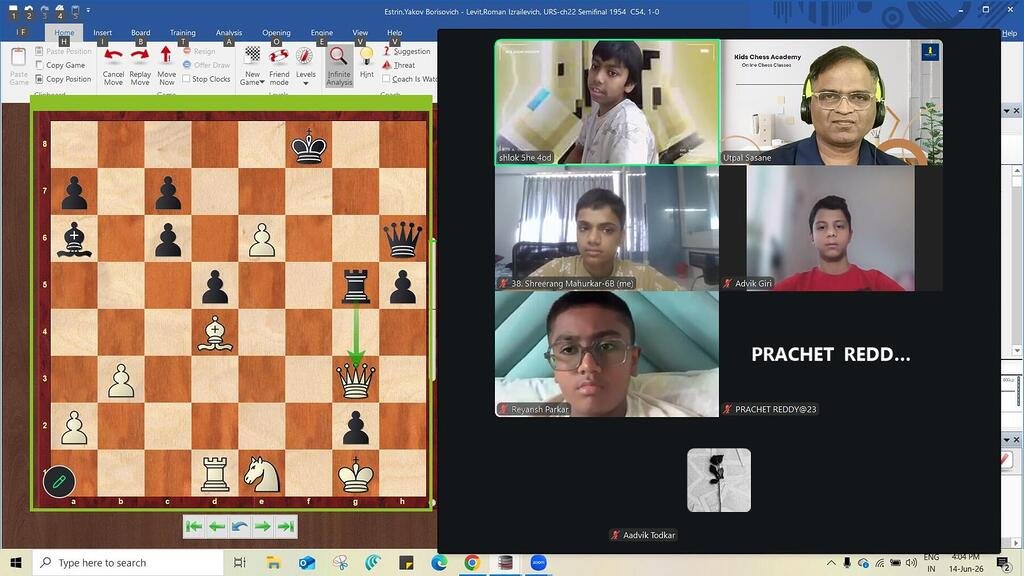The width and height of the screenshot is (1024, 576).
Task: Open the File tab in the ribbon
Action: tap(21, 32)
